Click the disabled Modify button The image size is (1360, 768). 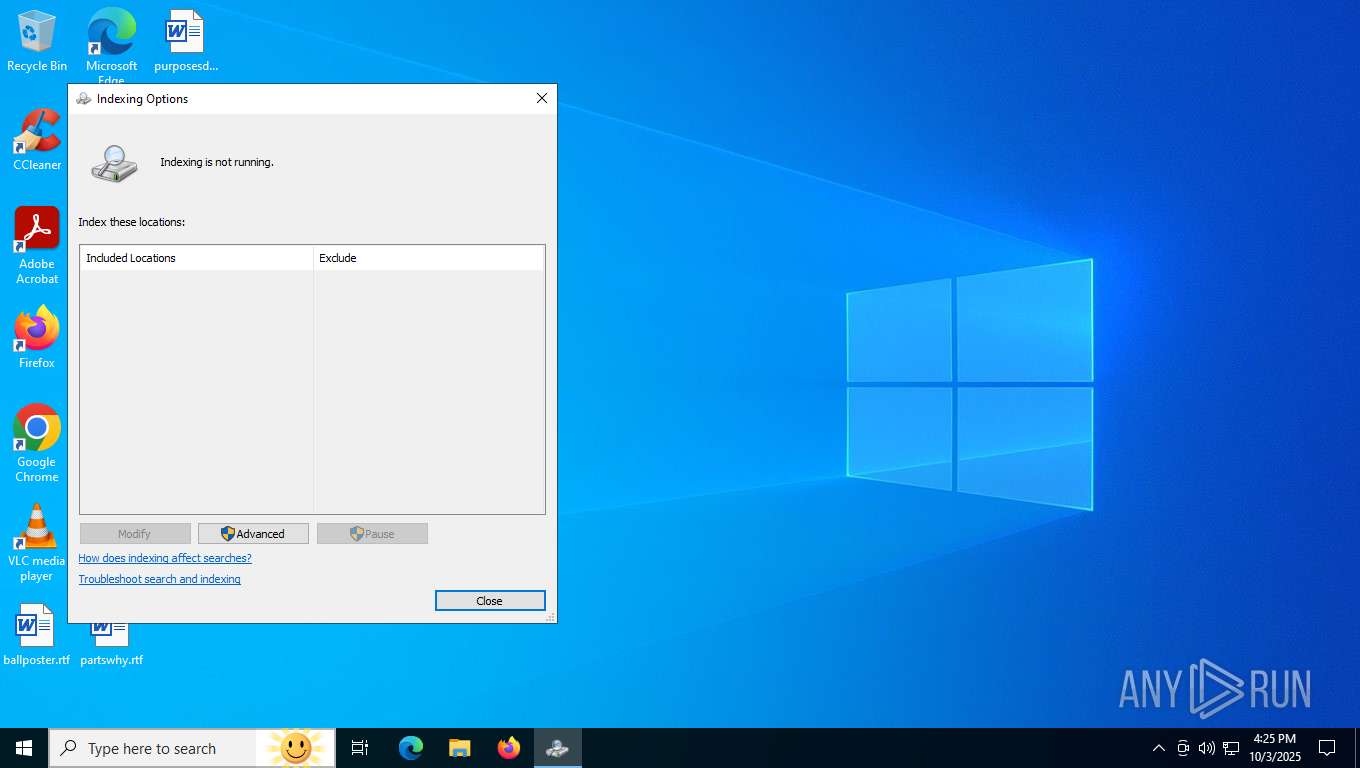(x=135, y=534)
